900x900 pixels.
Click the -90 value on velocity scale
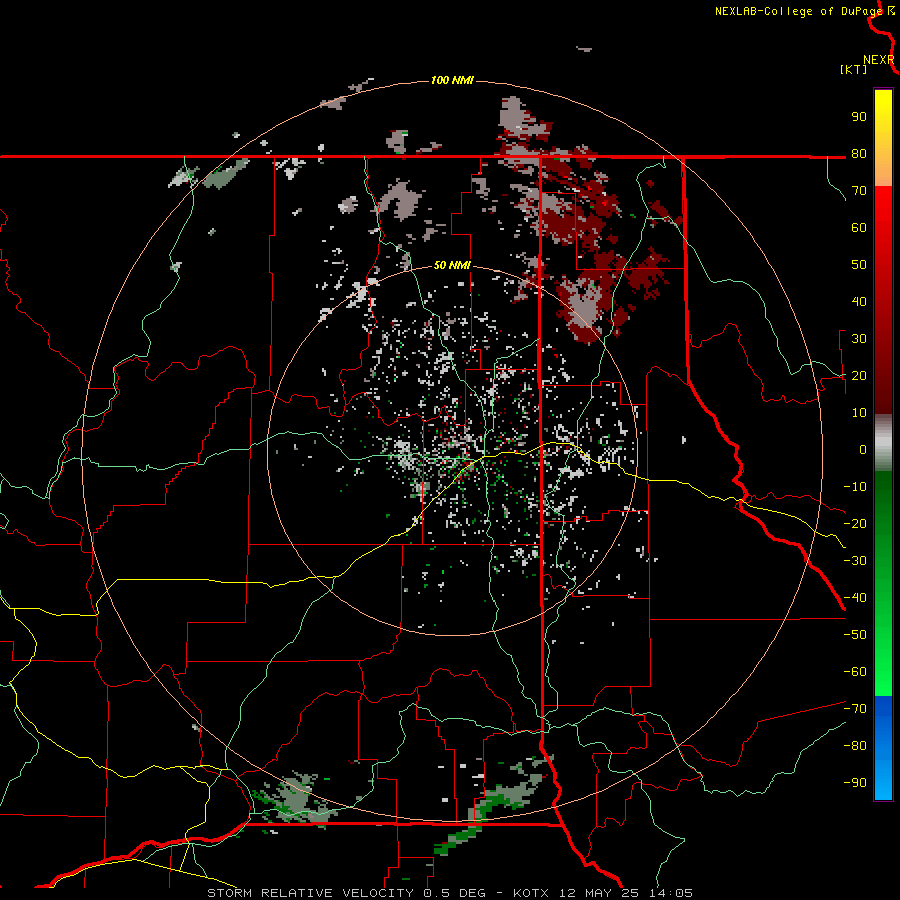pyautogui.click(x=855, y=783)
